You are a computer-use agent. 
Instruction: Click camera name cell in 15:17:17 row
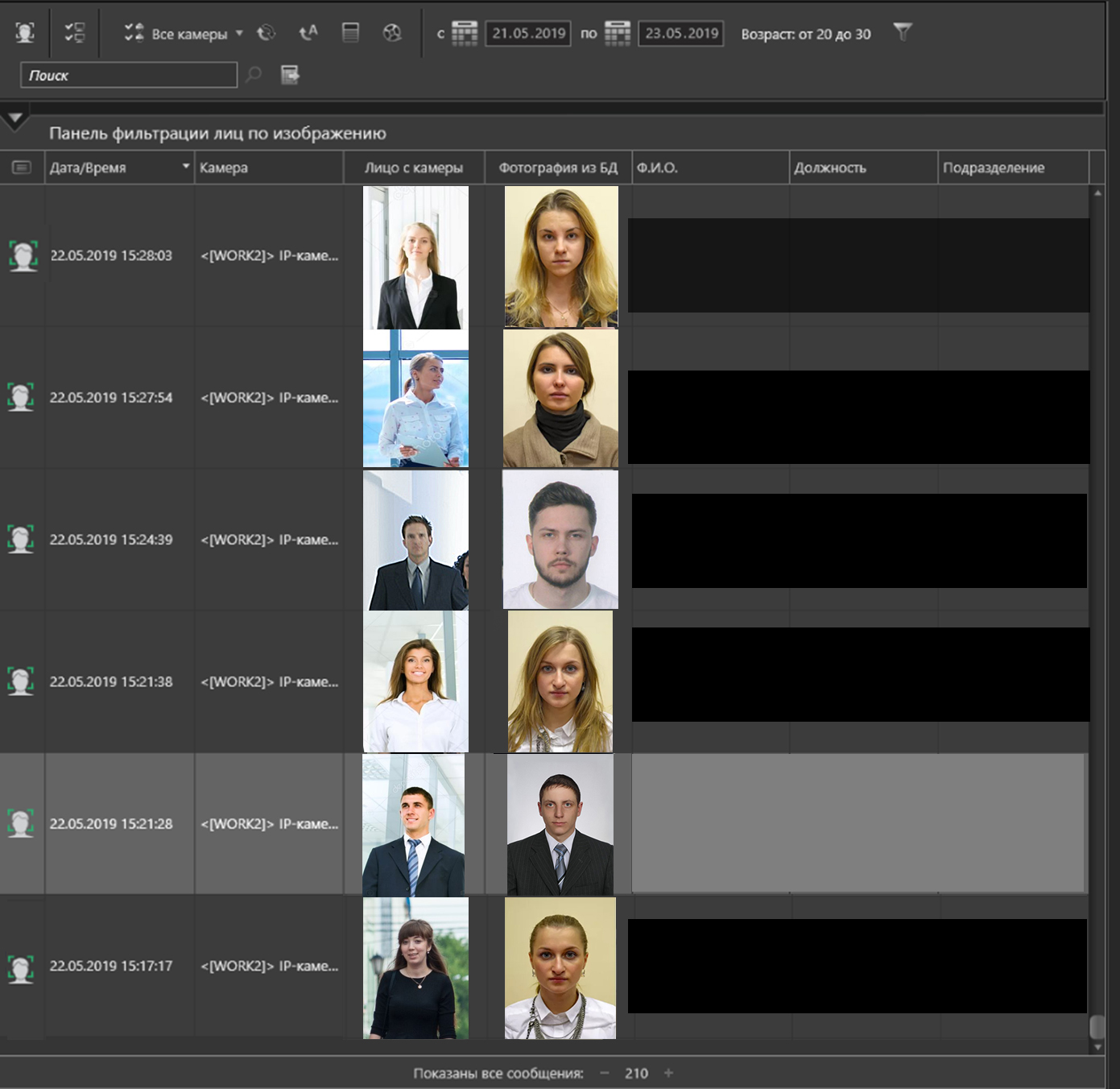coord(269,966)
